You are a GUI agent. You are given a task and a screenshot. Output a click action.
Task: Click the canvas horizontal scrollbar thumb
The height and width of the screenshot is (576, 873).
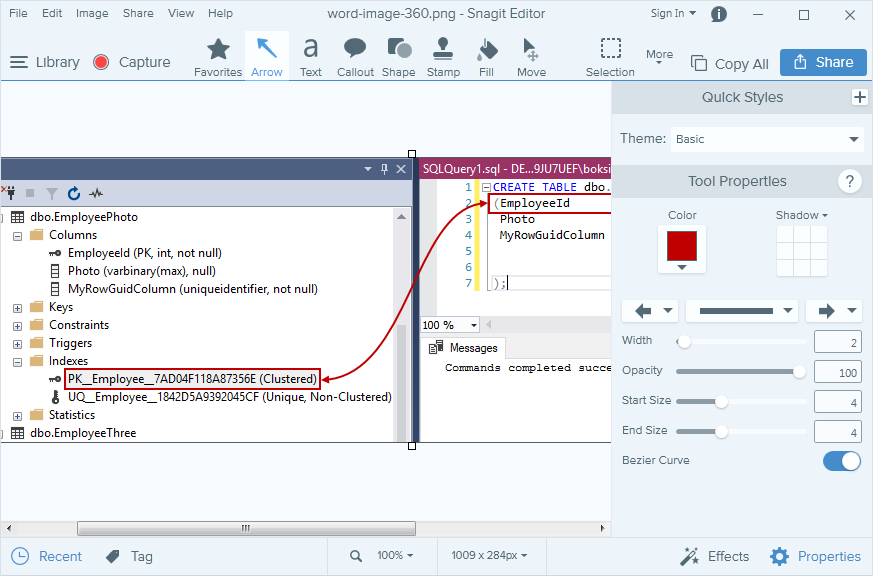point(246,528)
